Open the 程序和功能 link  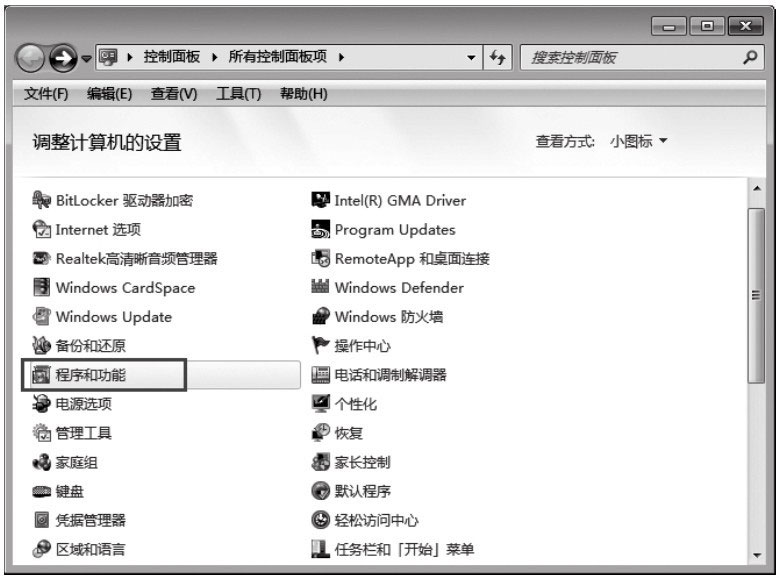91,375
